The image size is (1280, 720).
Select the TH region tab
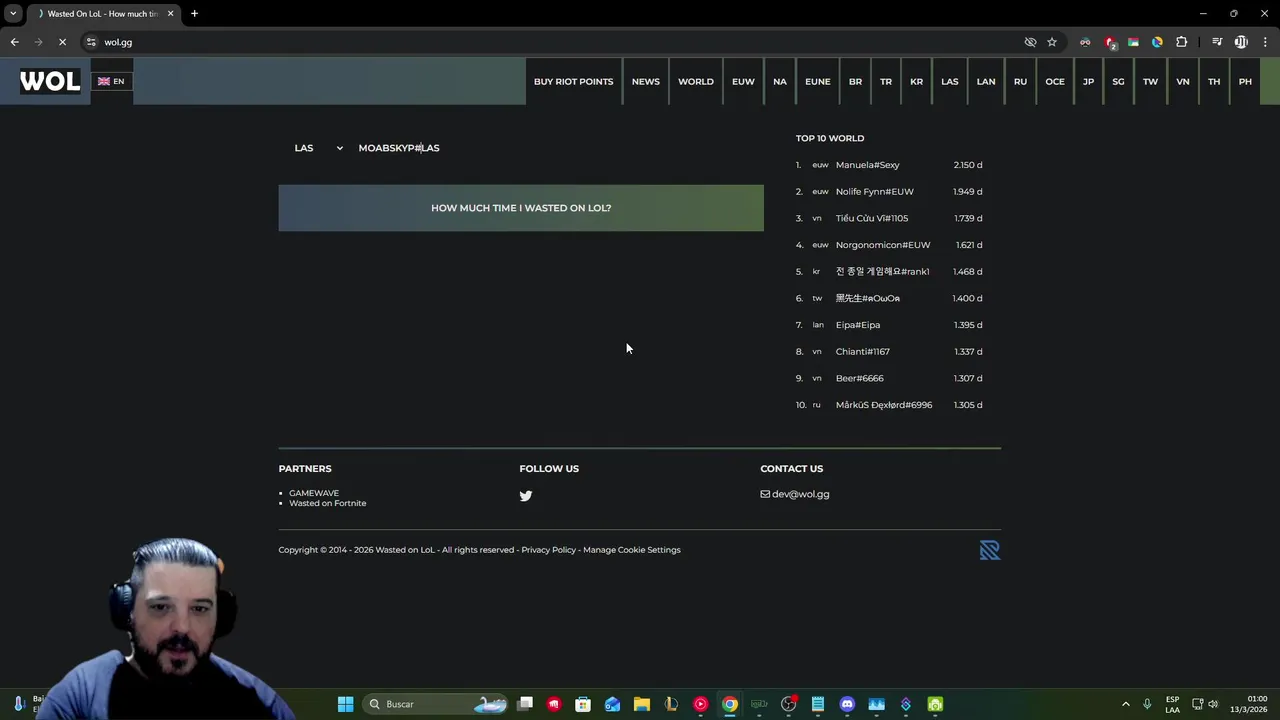pos(1214,82)
